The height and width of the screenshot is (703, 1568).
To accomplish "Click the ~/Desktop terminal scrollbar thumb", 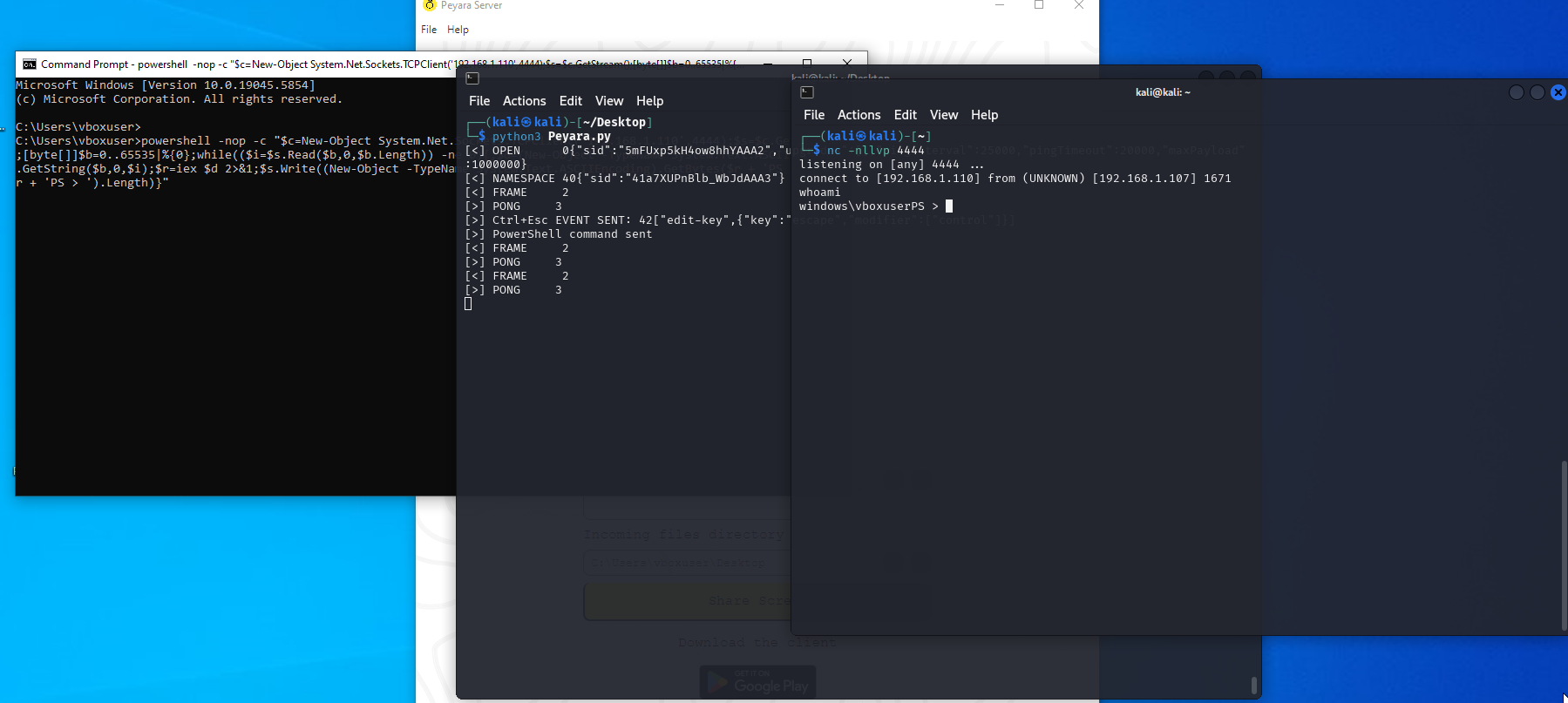I will [x=1254, y=686].
